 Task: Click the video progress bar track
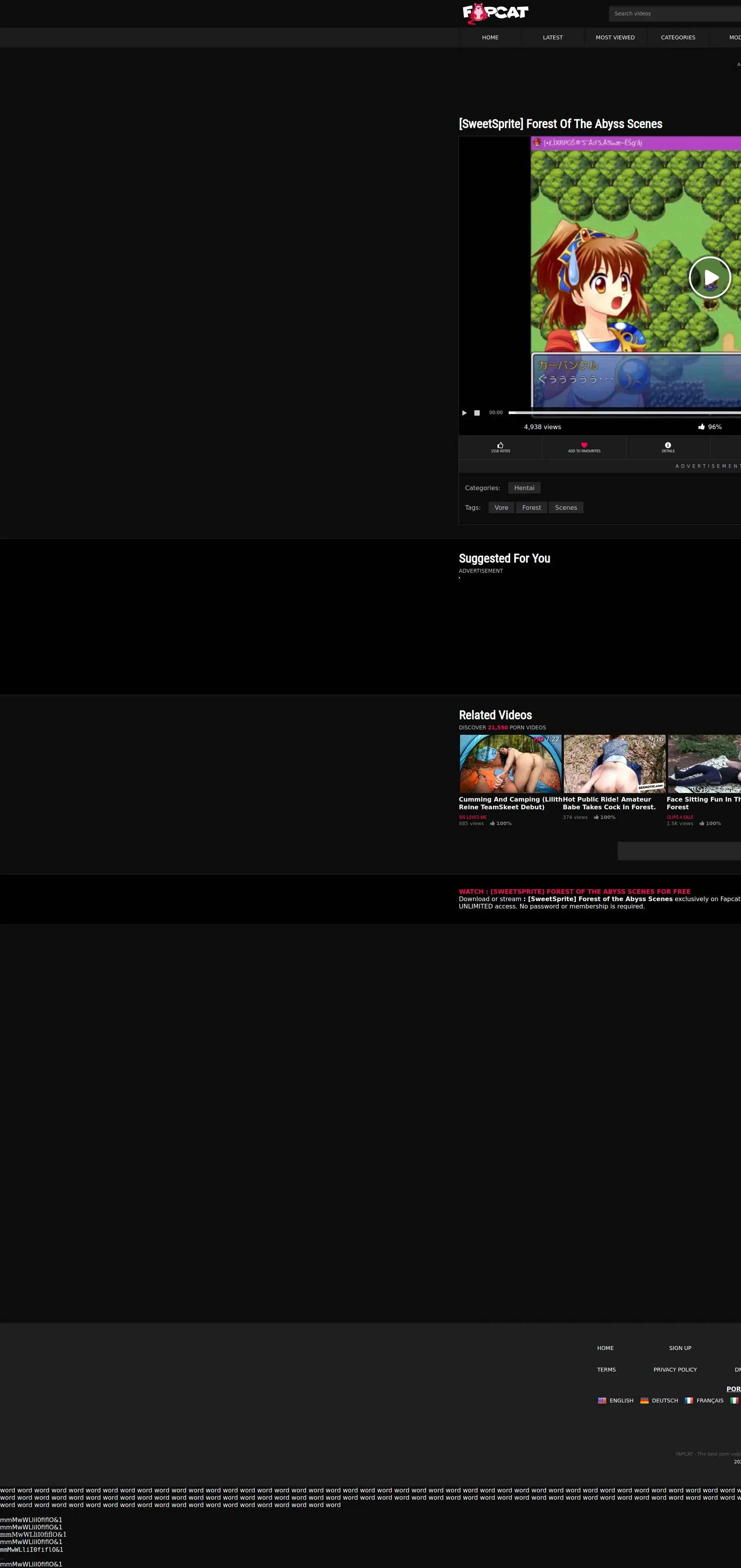(x=621, y=413)
